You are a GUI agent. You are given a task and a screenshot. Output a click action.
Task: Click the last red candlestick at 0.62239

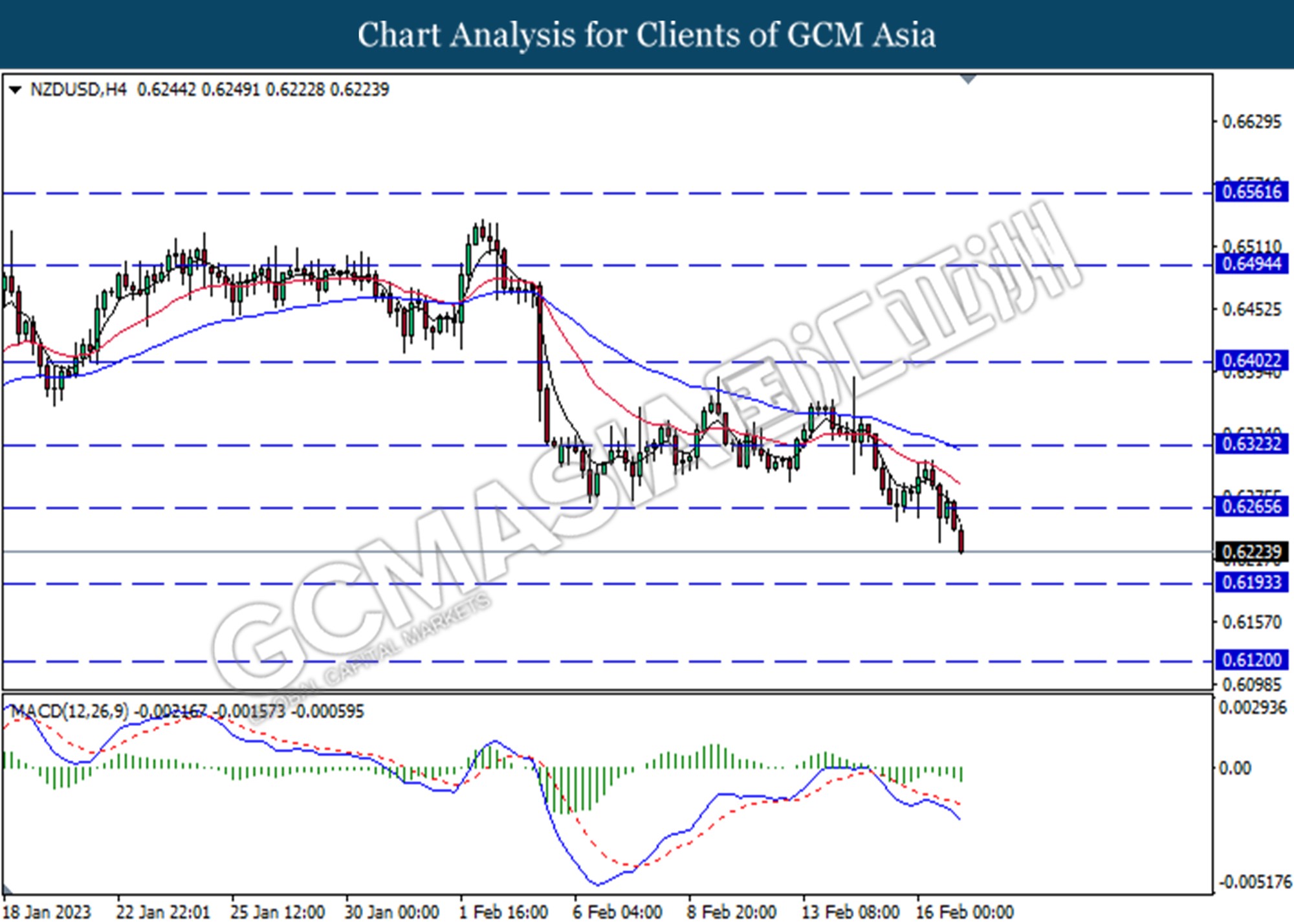tap(961, 541)
